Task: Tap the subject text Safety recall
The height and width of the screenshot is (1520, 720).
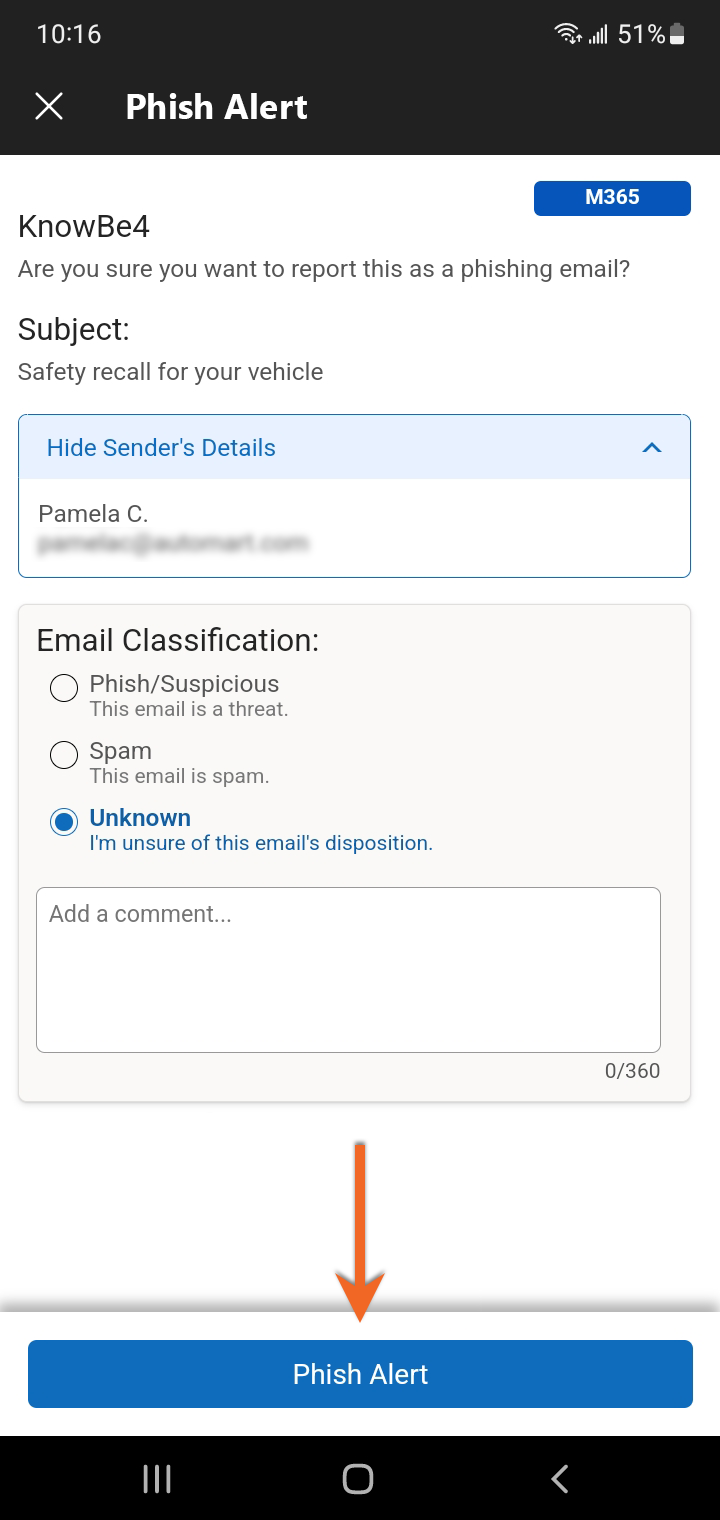Action: pos(170,372)
